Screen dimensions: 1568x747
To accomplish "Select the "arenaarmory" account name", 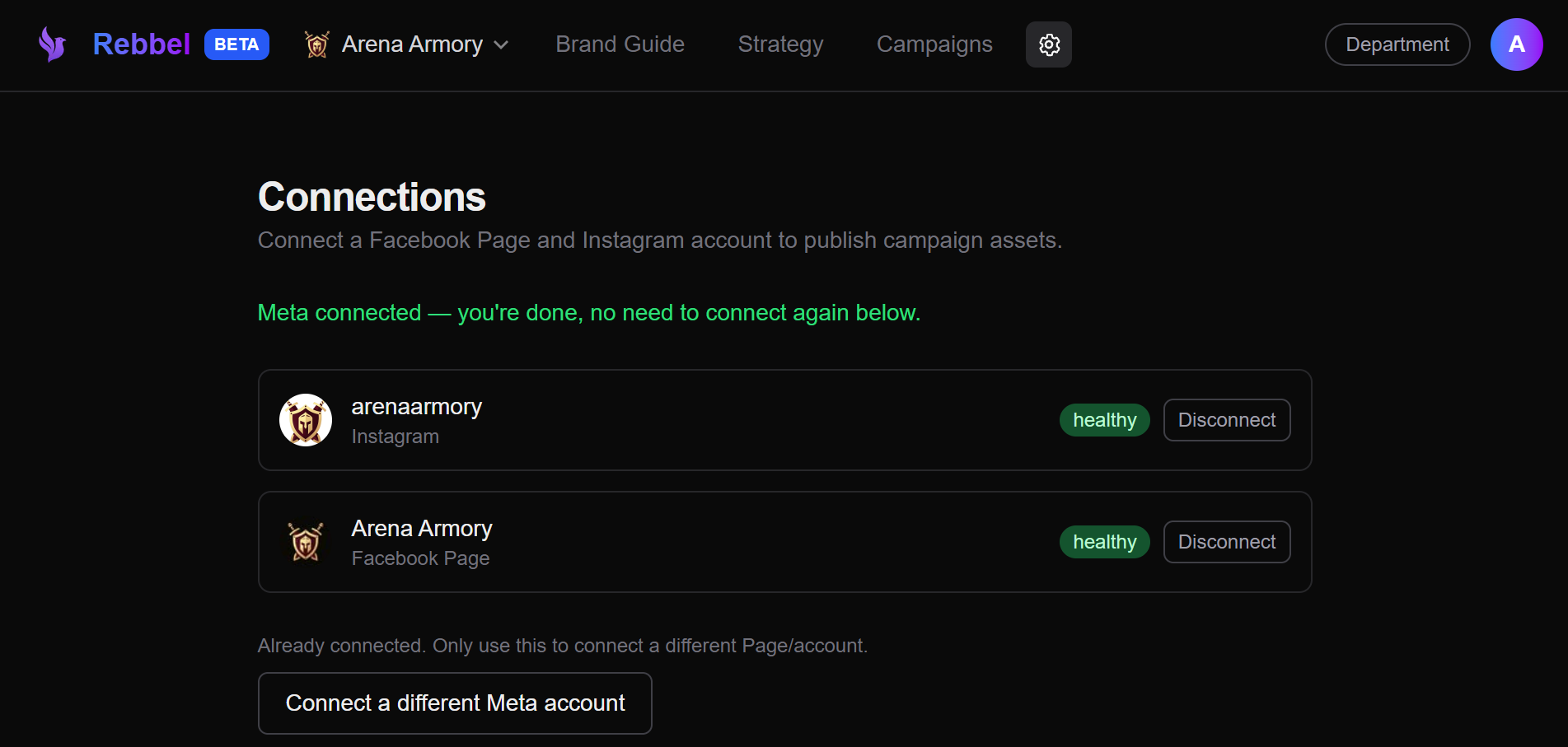I will pos(417,407).
